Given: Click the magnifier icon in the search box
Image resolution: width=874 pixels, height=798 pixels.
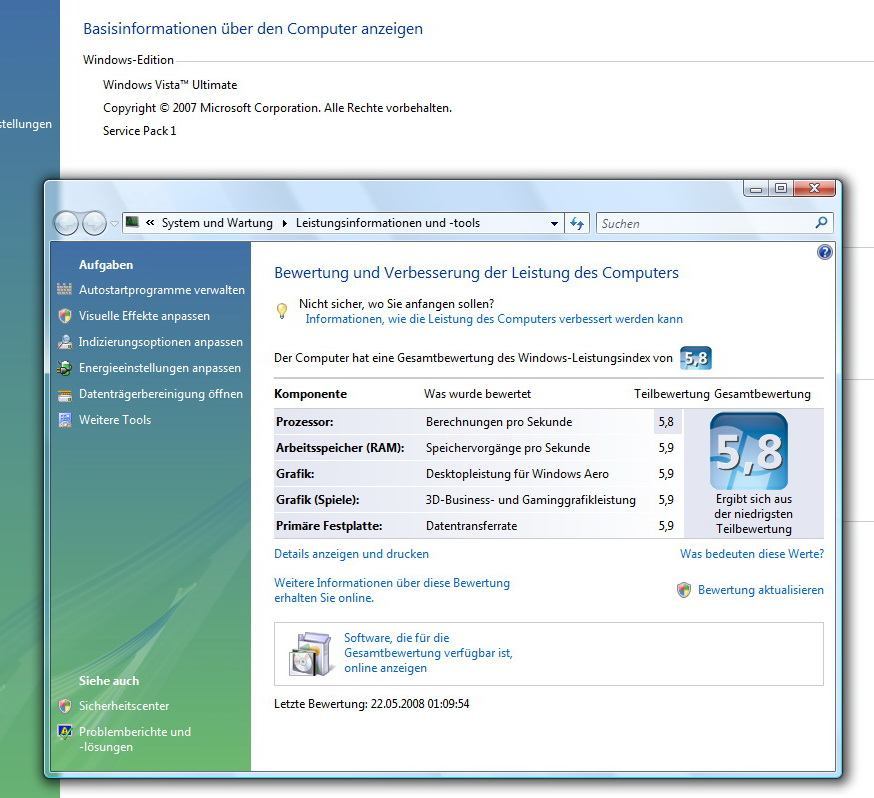Looking at the screenshot, I should (820, 223).
